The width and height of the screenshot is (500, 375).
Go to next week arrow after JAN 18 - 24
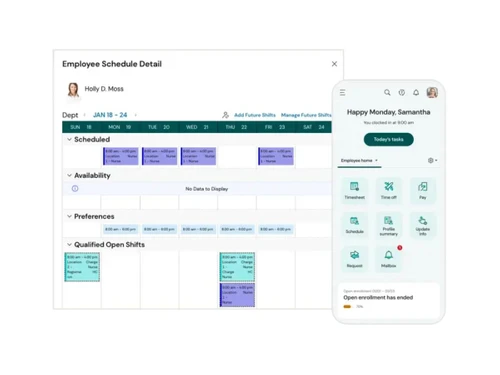135,115
